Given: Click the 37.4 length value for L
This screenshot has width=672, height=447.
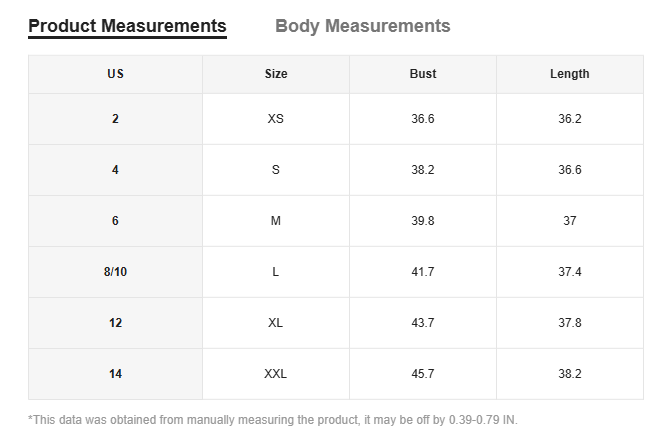Looking at the screenshot, I should (x=569, y=272).
